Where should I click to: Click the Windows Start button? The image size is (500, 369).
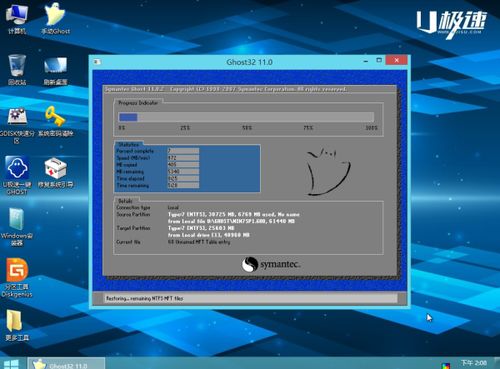pos(12,363)
